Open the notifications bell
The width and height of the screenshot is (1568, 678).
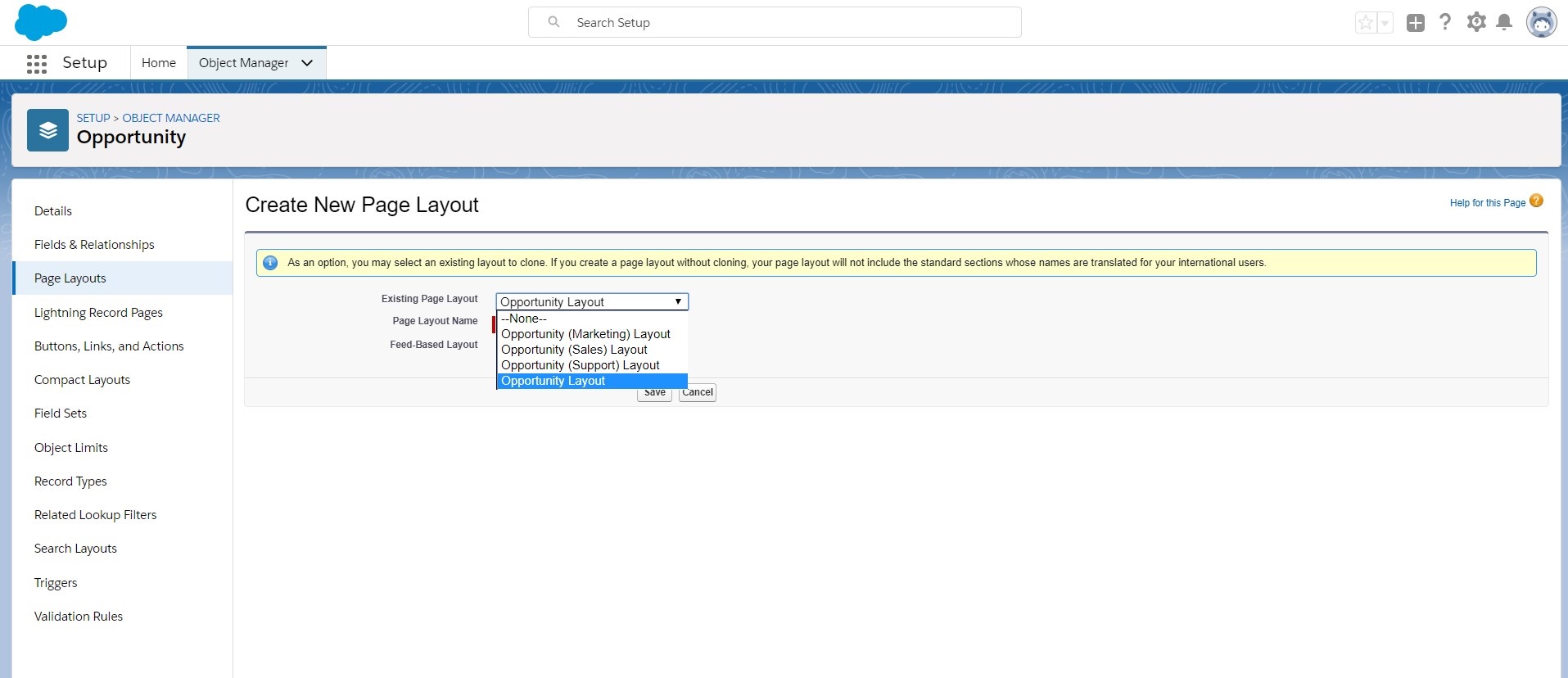[1504, 22]
